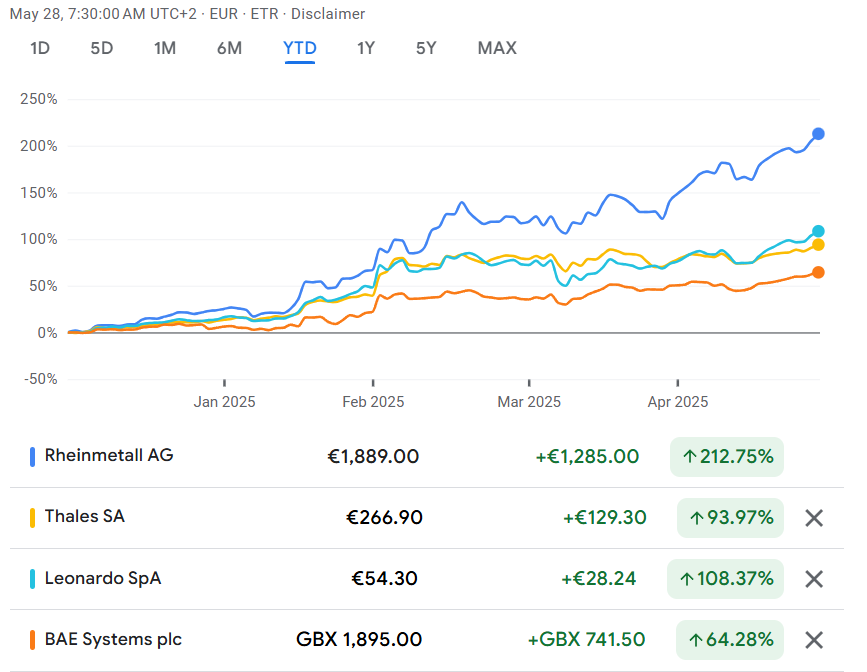Remove BAE Systems plc from comparison
This screenshot has width=867, height=672.
(x=814, y=640)
